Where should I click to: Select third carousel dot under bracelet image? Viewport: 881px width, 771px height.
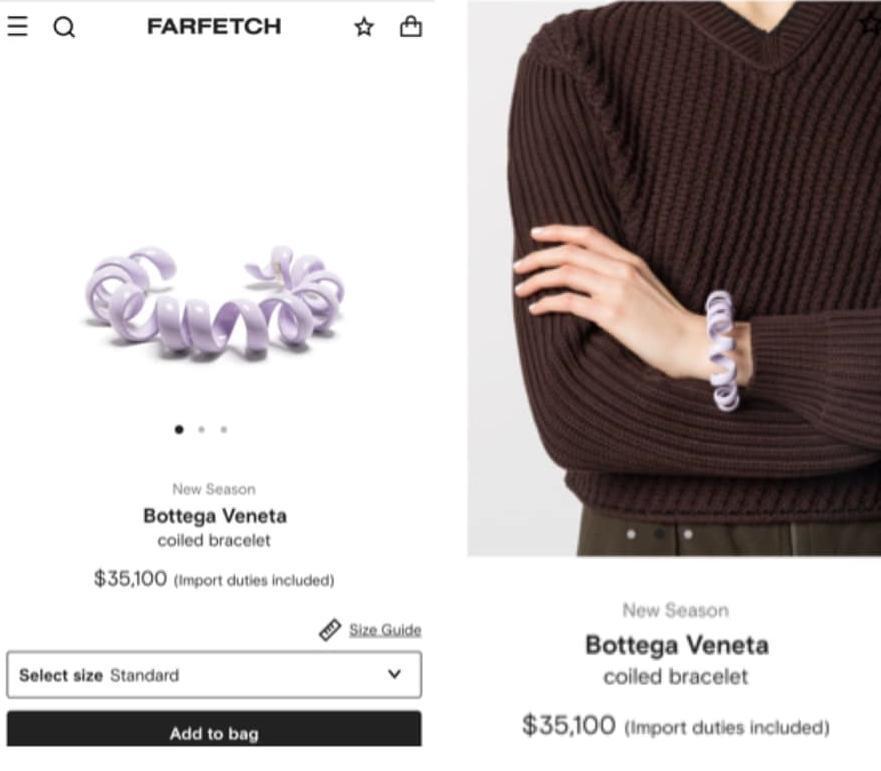coord(224,429)
